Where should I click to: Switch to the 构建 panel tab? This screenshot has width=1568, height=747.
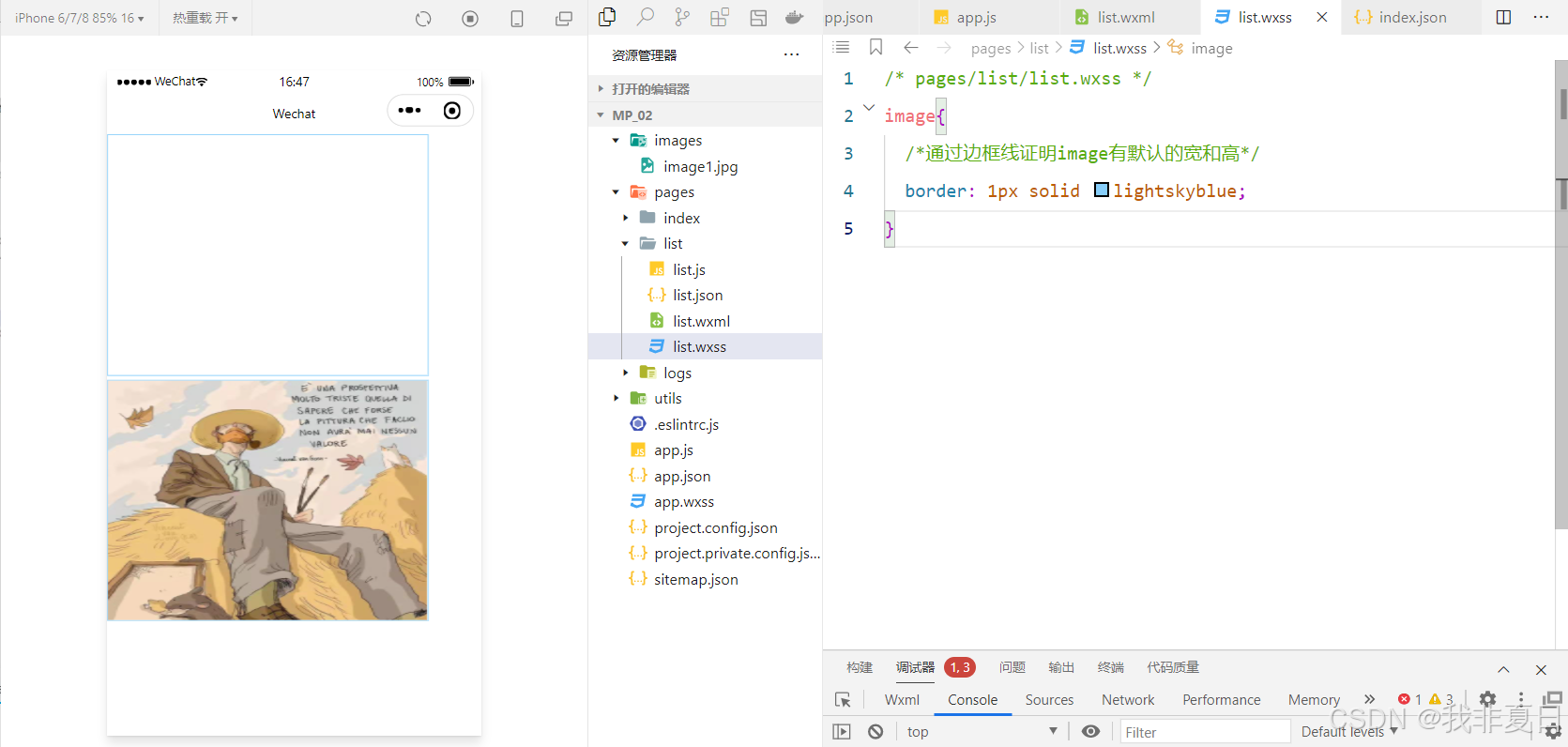860,667
